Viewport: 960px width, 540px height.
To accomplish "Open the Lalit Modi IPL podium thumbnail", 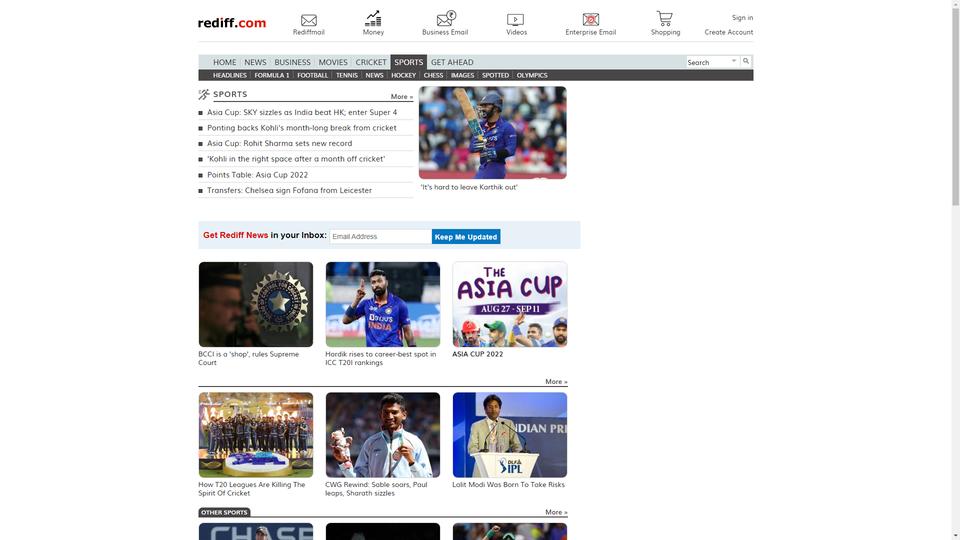I will coord(509,435).
